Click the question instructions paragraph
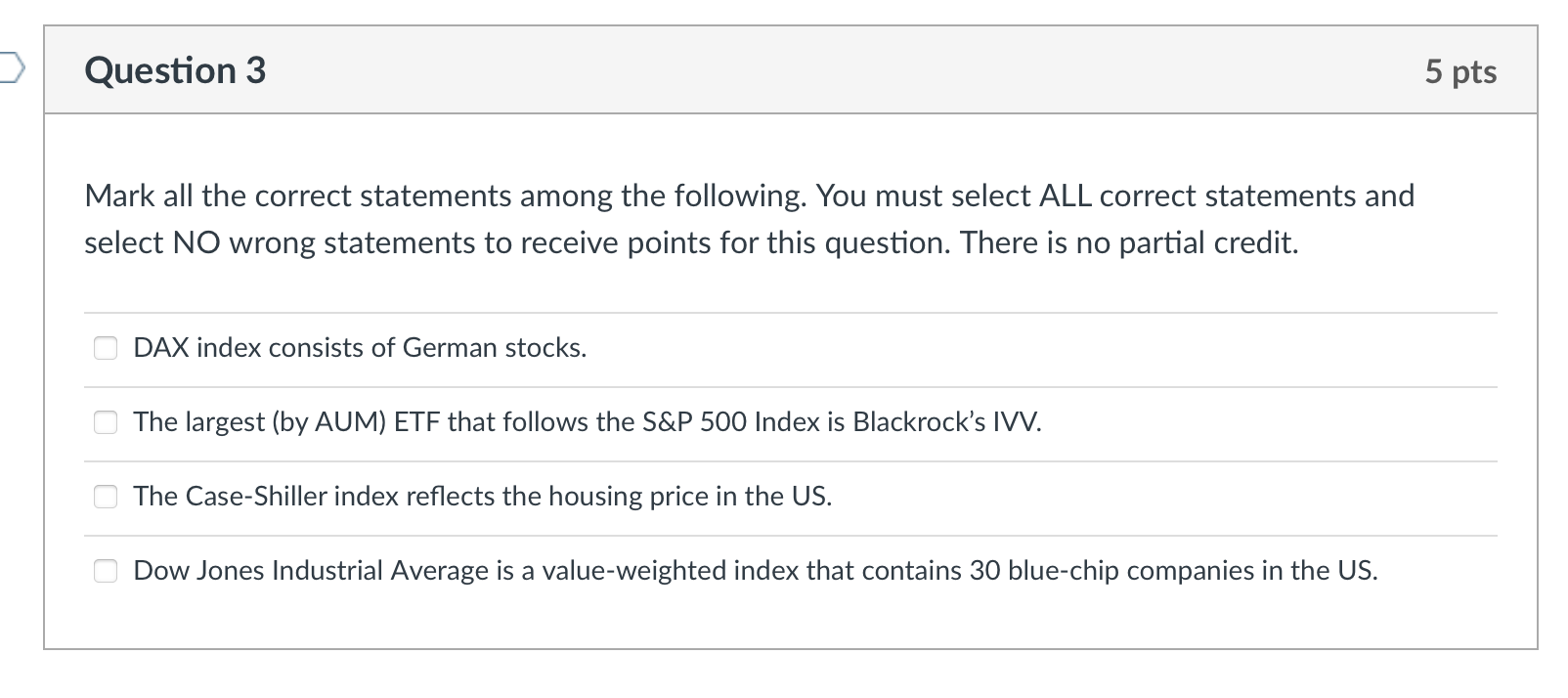 click(748, 219)
